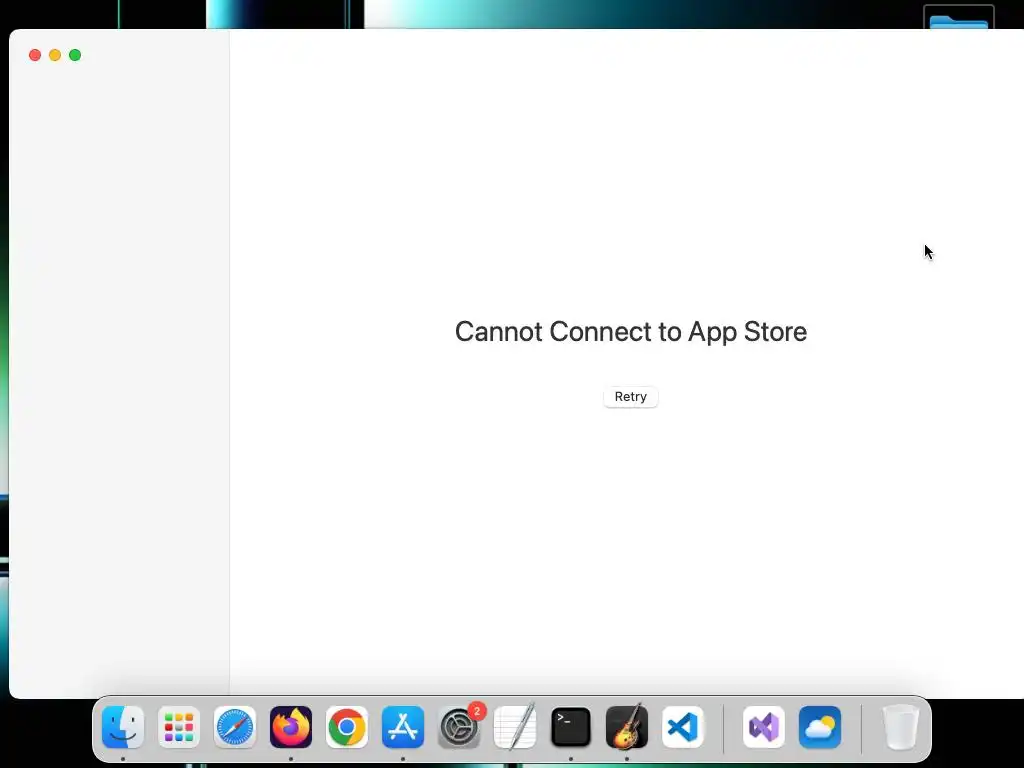
Task: Open Trash in the Dock
Action: click(901, 727)
